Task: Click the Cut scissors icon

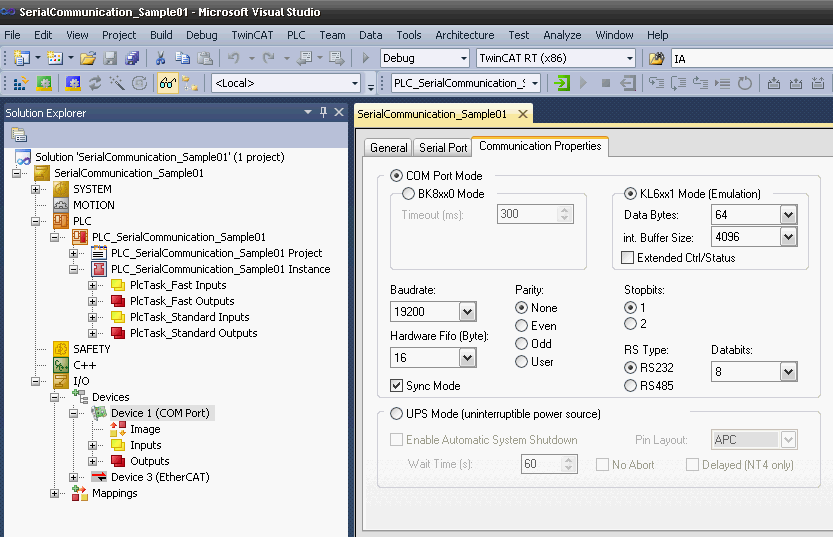Action: pyautogui.click(x=160, y=58)
